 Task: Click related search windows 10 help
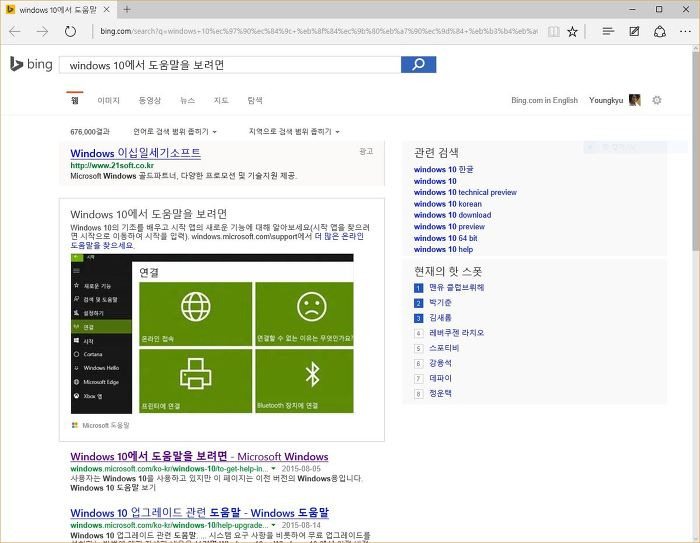[x=443, y=249]
